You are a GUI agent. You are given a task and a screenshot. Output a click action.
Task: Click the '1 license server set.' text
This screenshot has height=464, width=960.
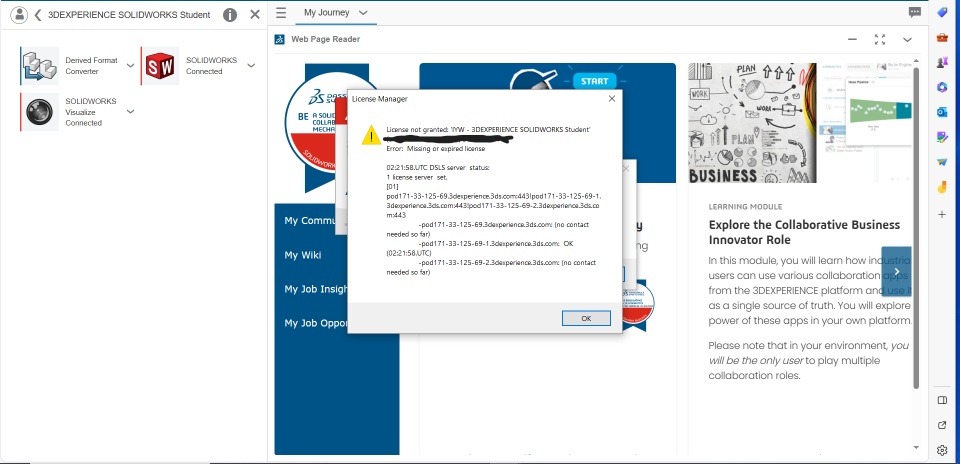tap(417, 177)
